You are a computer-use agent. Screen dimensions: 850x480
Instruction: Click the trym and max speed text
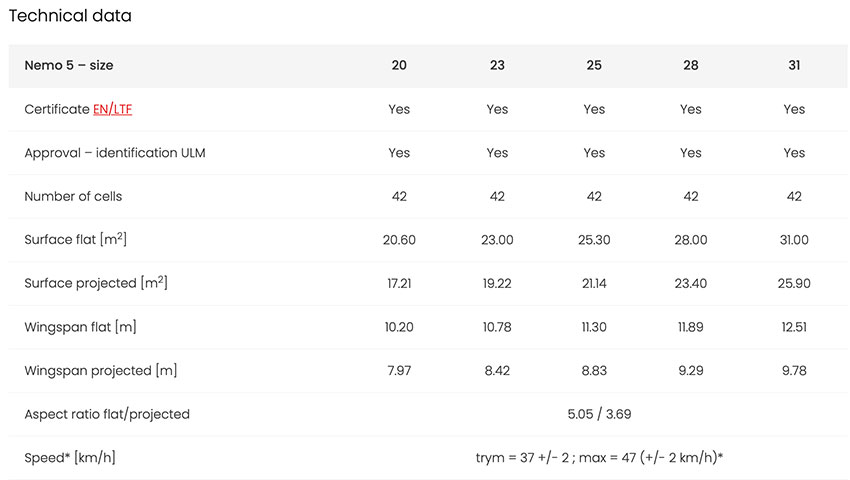(x=600, y=457)
